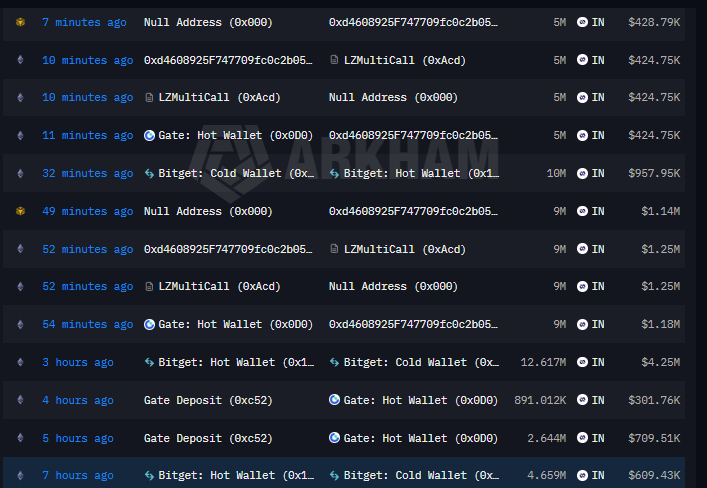Screen dimensions: 707x488
Task: Open the 32 minutes ago transaction link
Action: pos(87,173)
